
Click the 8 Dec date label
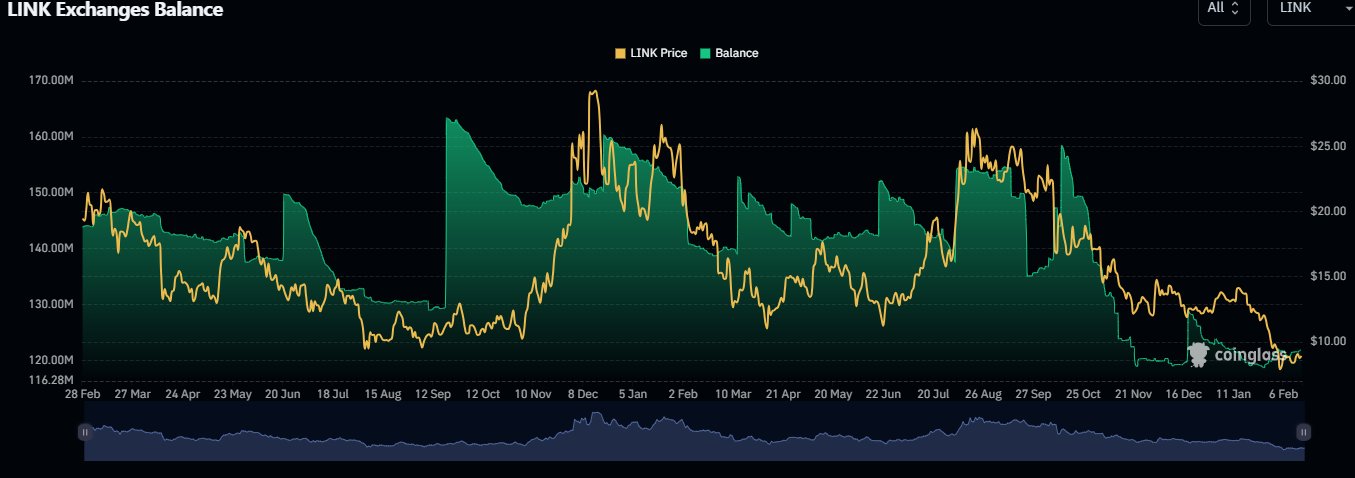click(x=583, y=395)
